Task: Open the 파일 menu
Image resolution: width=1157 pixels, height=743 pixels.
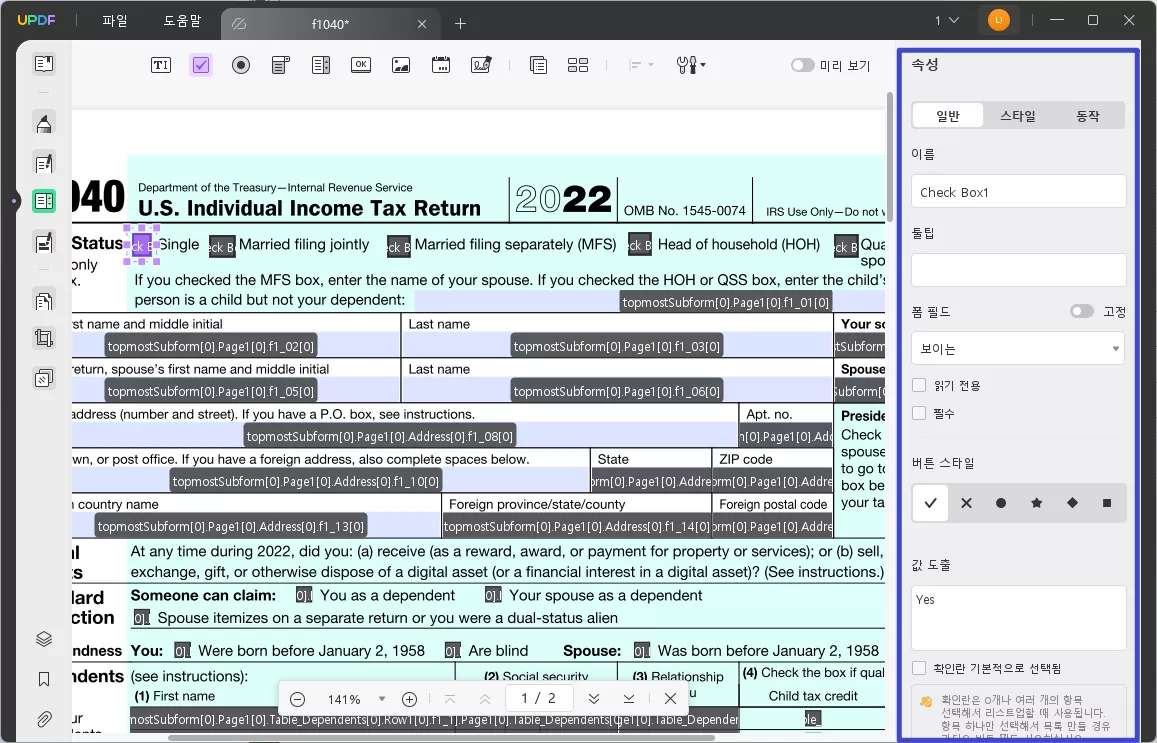Action: (115, 21)
